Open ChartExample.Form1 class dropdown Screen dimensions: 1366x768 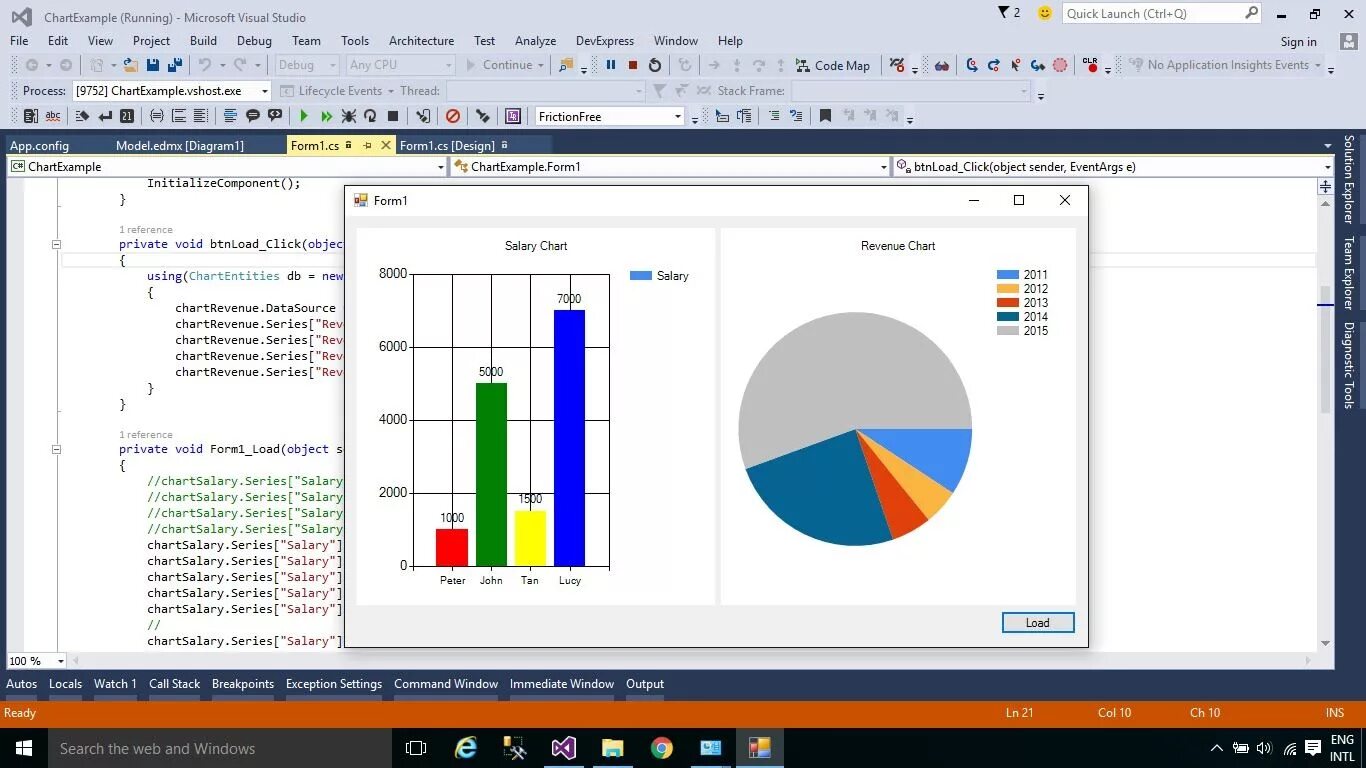tap(884, 167)
